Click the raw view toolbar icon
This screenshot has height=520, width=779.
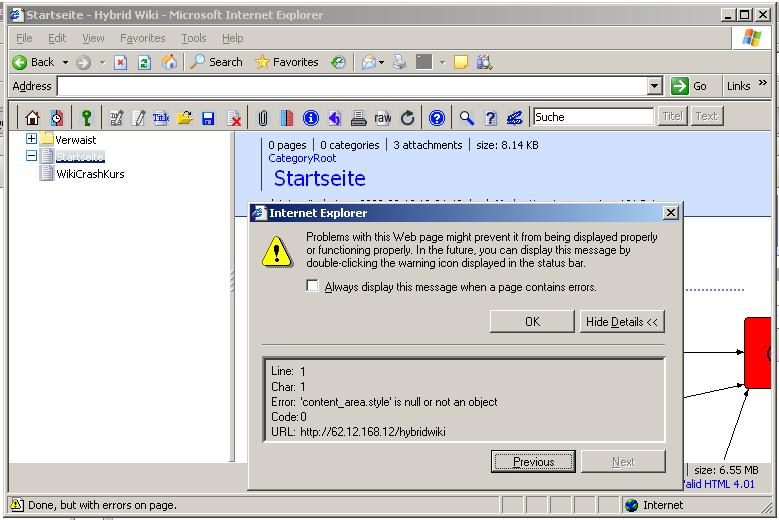(x=382, y=118)
